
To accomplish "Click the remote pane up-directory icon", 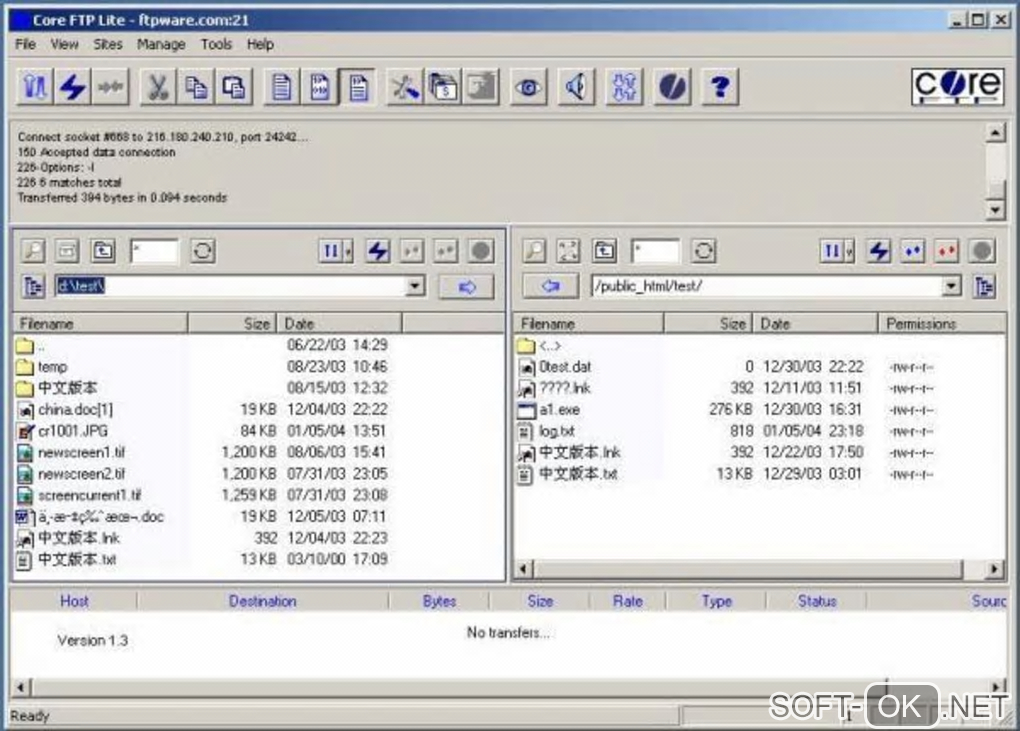I will [604, 250].
